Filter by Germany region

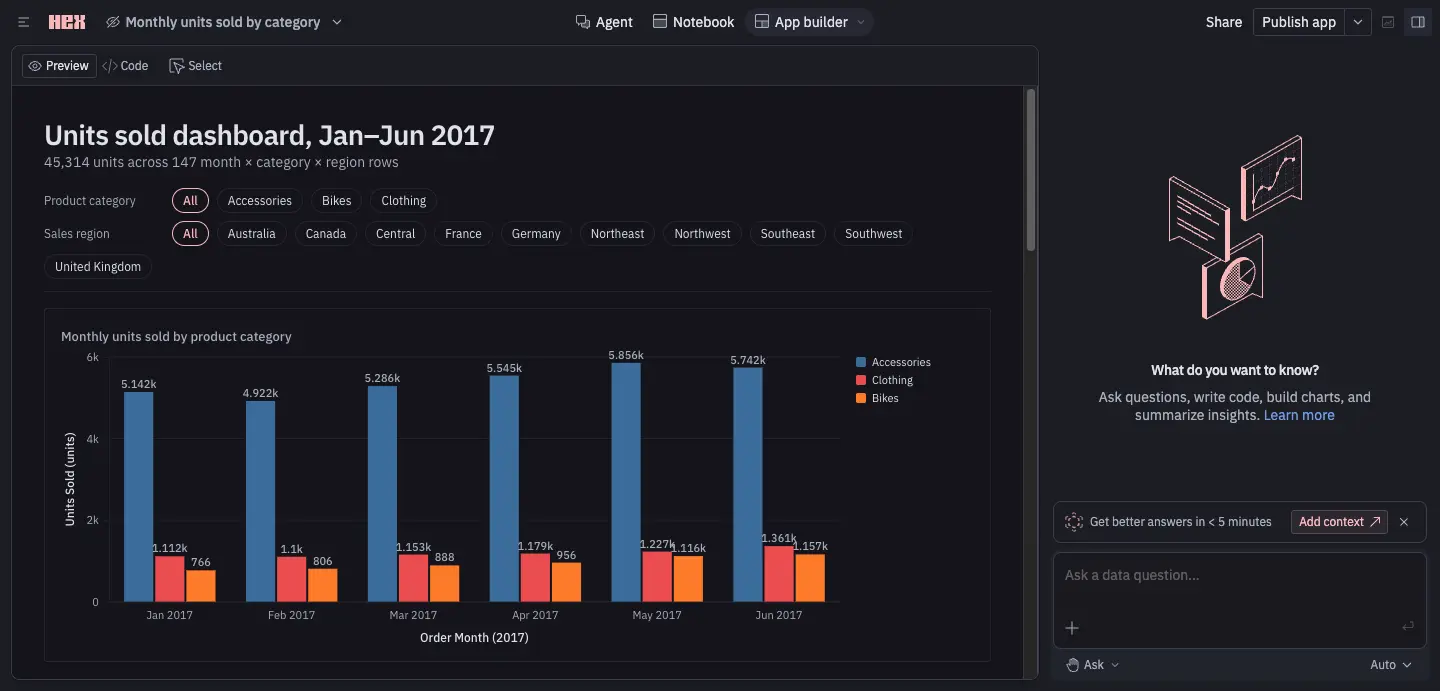(x=536, y=234)
